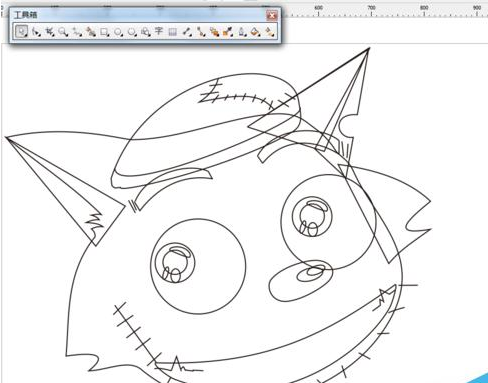This screenshot has width=488, height=383.
Task: Activate the interactive Blend tool
Action: [x=214, y=32]
